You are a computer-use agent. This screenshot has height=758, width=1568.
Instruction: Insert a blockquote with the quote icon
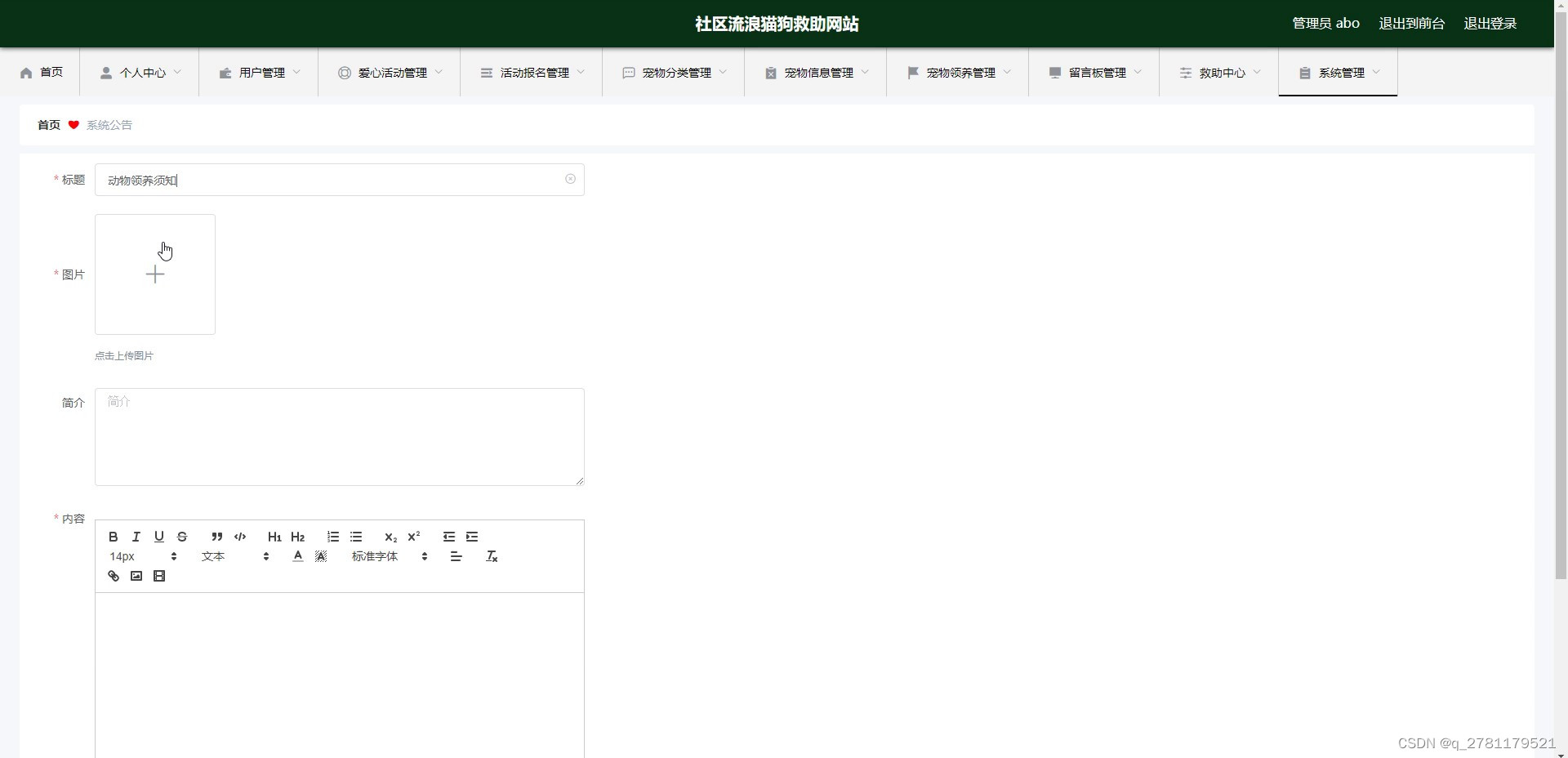(x=216, y=537)
